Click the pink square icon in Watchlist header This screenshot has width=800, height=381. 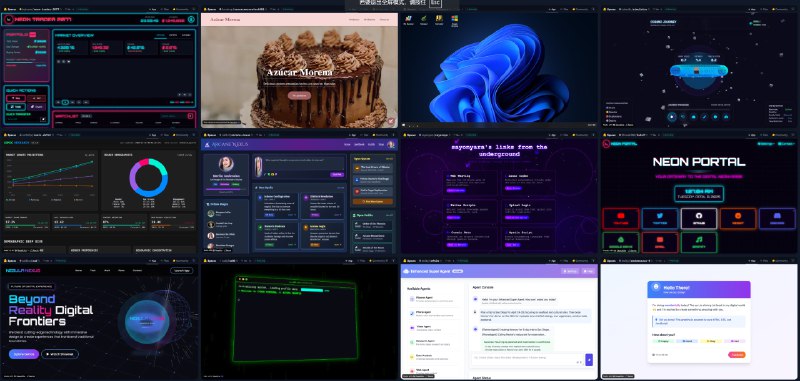189,116
